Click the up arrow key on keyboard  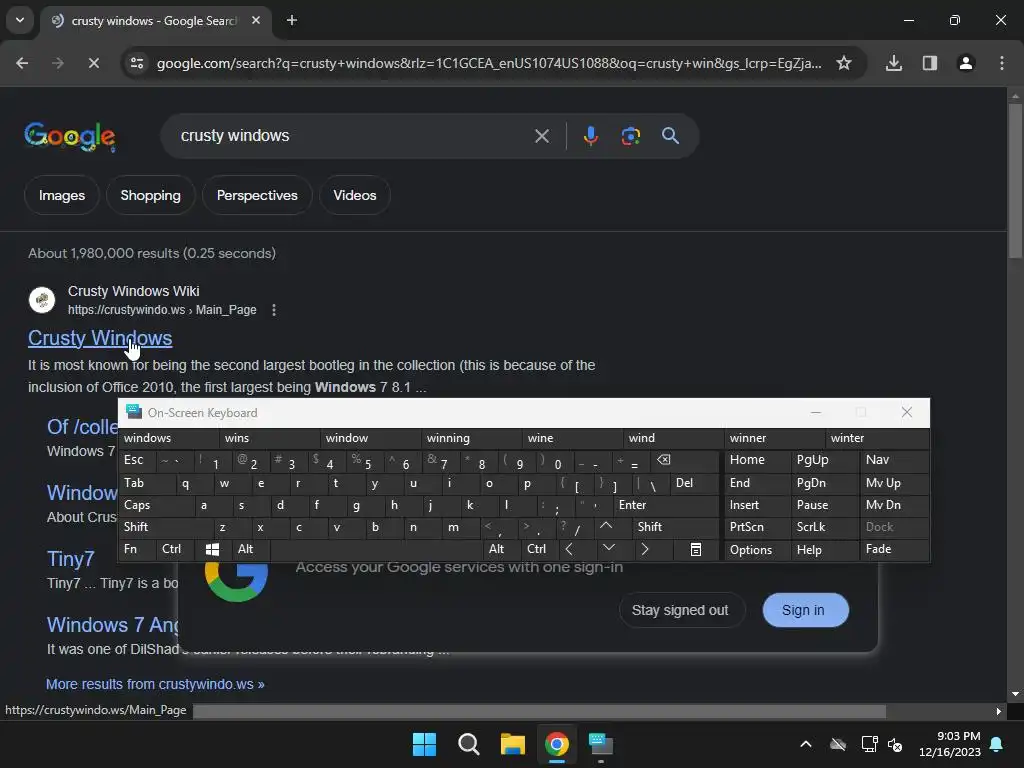(x=606, y=526)
